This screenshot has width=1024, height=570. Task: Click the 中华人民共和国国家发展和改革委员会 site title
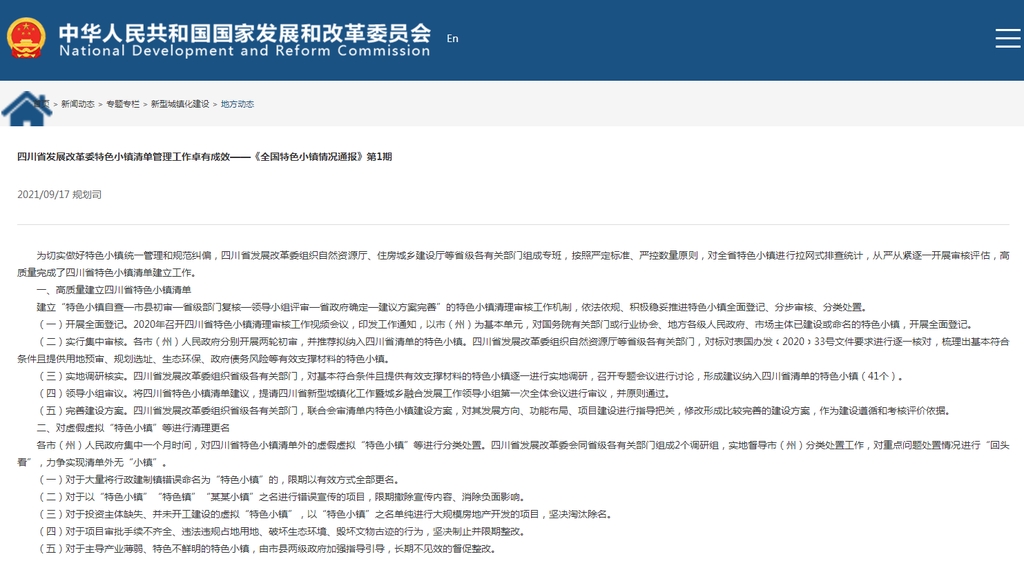244,31
